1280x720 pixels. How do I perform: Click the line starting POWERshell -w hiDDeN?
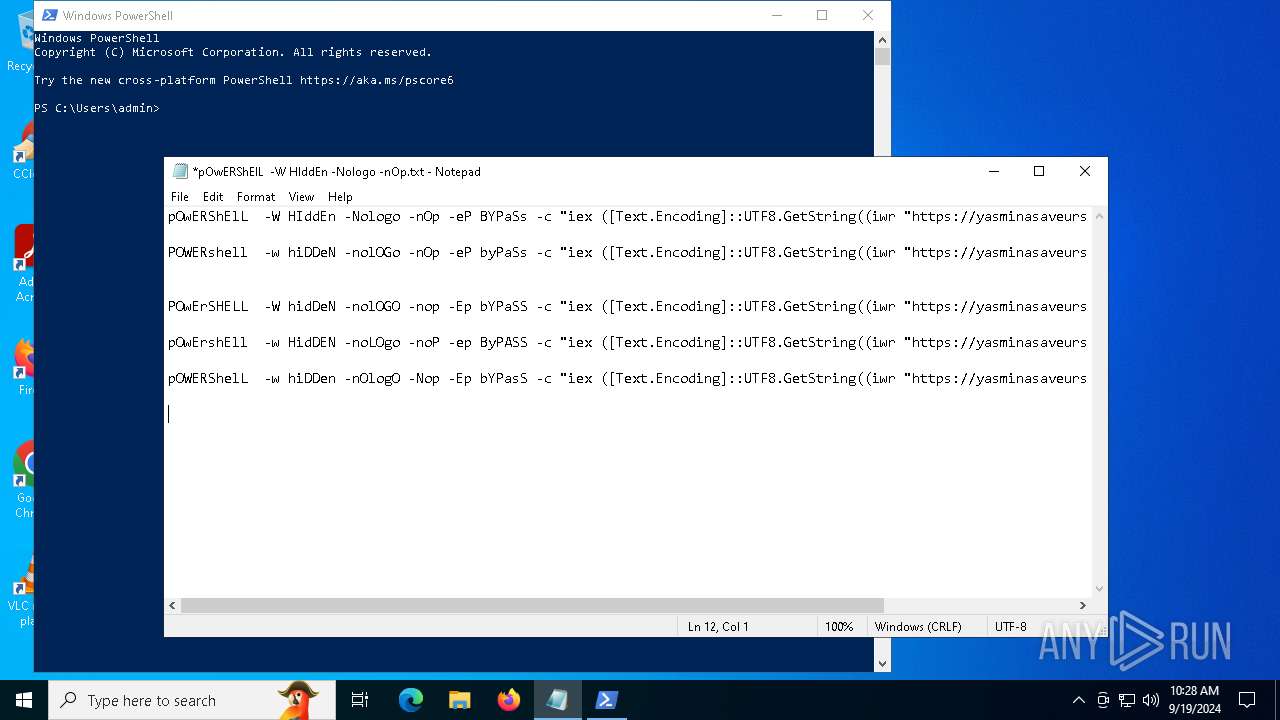(x=627, y=252)
